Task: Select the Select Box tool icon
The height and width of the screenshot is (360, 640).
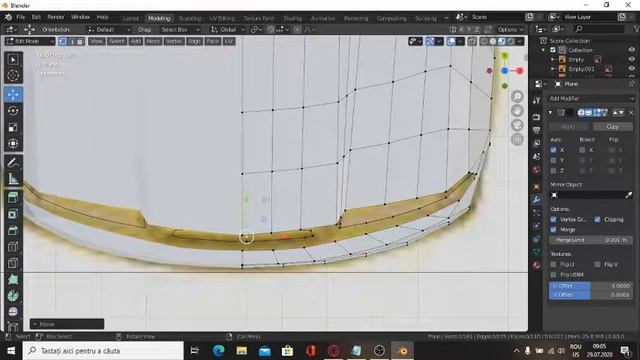Action: tap(13, 60)
